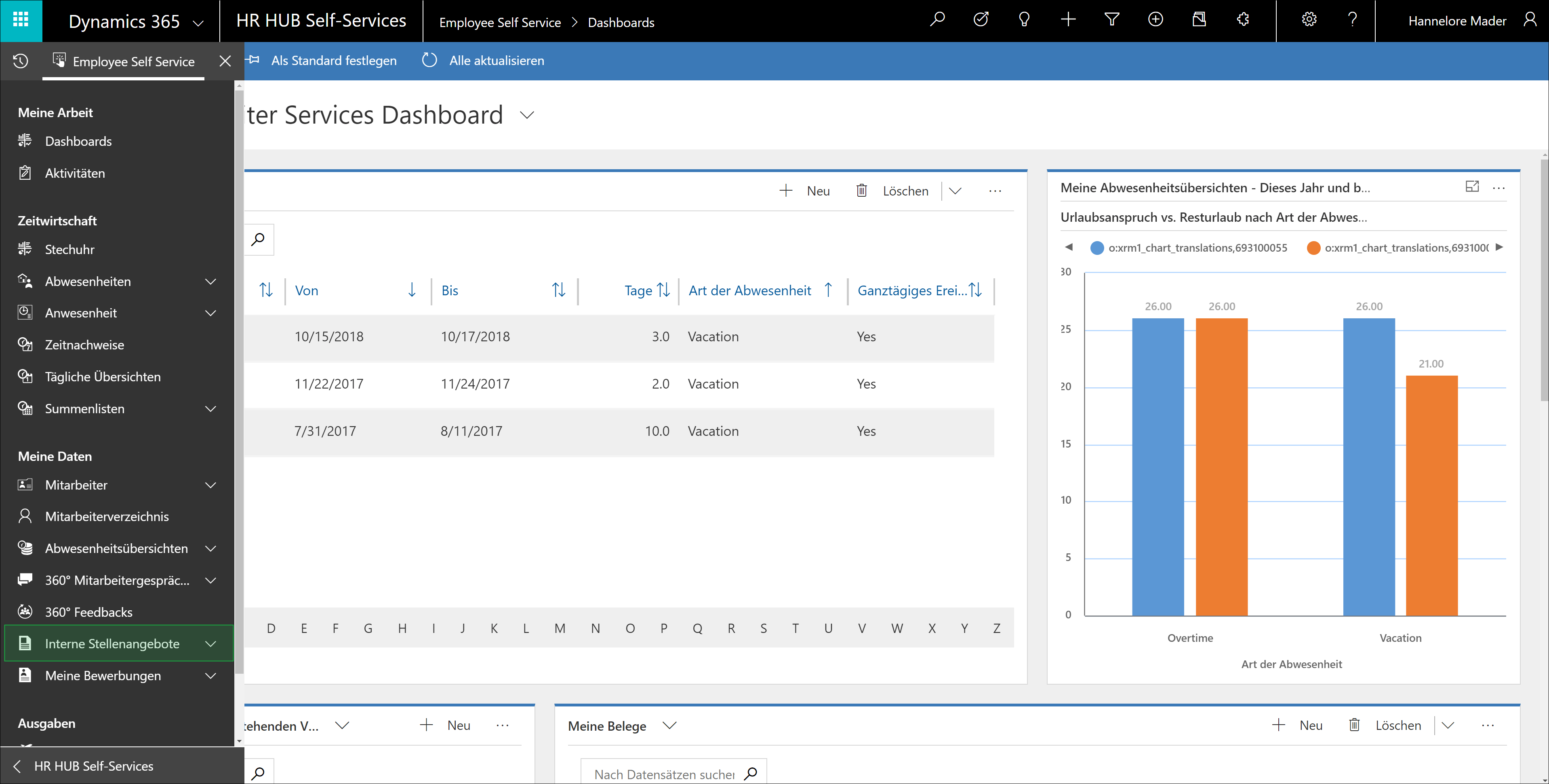Screen dimensions: 1549x784
Task: Expand Interne Stellenangebote chevron
Action: [210, 644]
